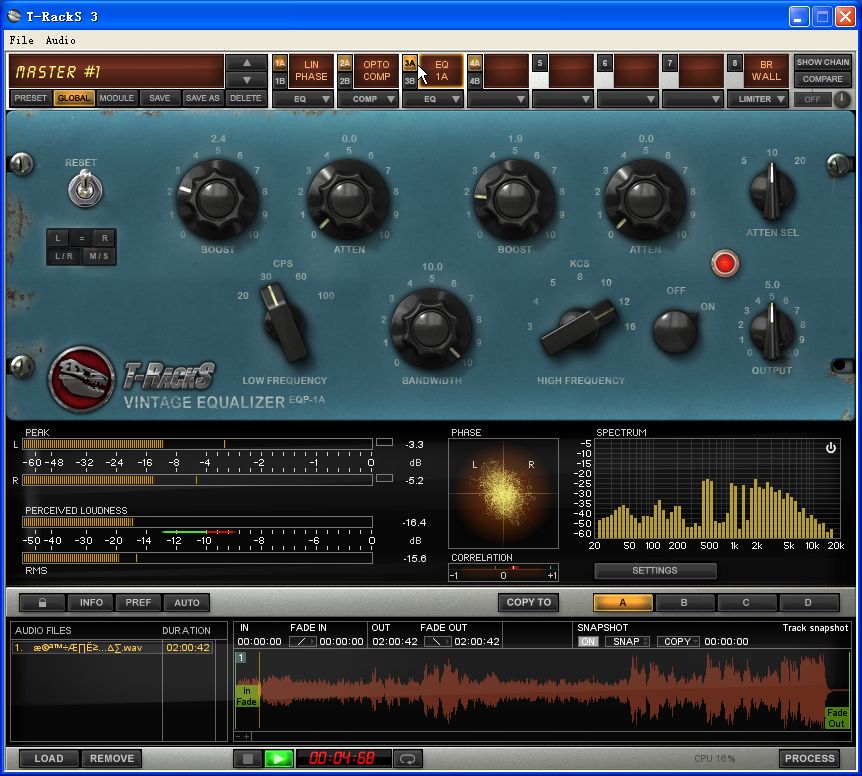Click the PROCESS button
Image resolution: width=862 pixels, height=776 pixels.
[x=809, y=758]
